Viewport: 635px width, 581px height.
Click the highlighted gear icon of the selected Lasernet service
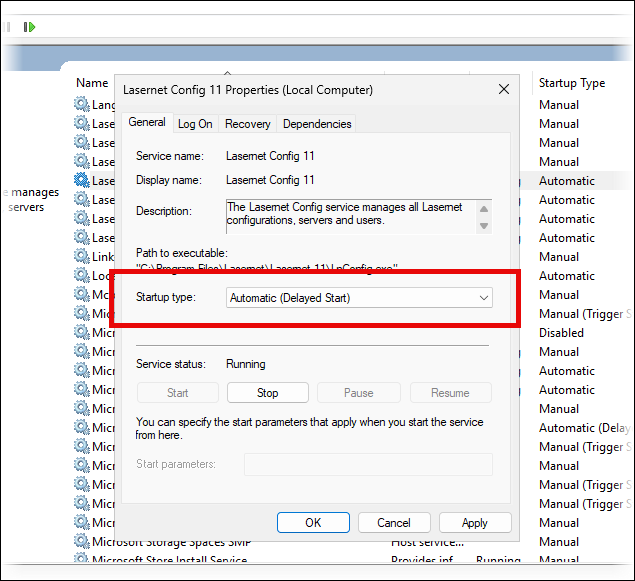82,180
